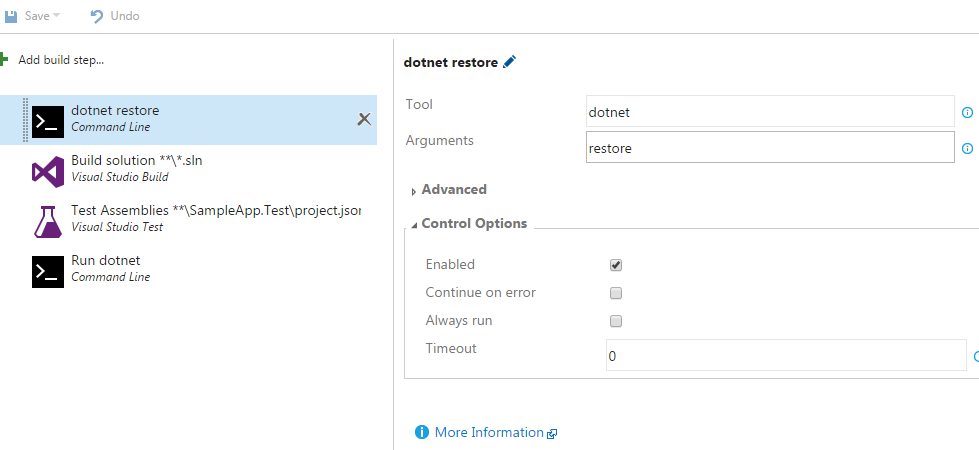This screenshot has height=450, width=979.
Task: Collapse the Control Options section
Action: pyautogui.click(x=468, y=224)
